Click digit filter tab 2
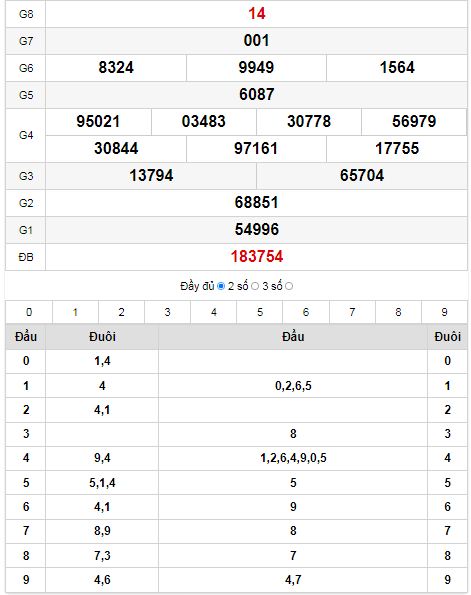 point(121,312)
